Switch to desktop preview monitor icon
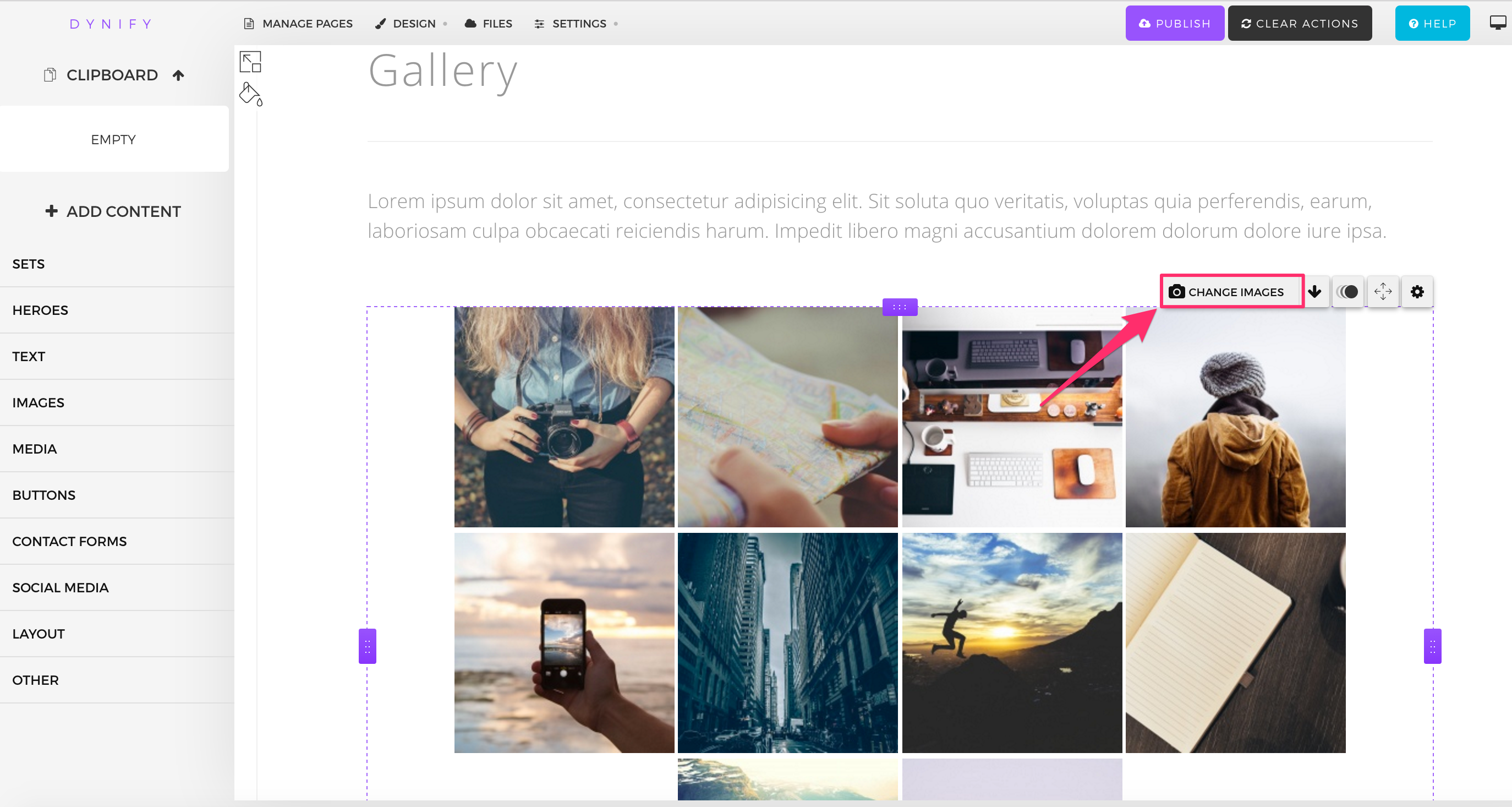1512x807 pixels. [x=1497, y=23]
